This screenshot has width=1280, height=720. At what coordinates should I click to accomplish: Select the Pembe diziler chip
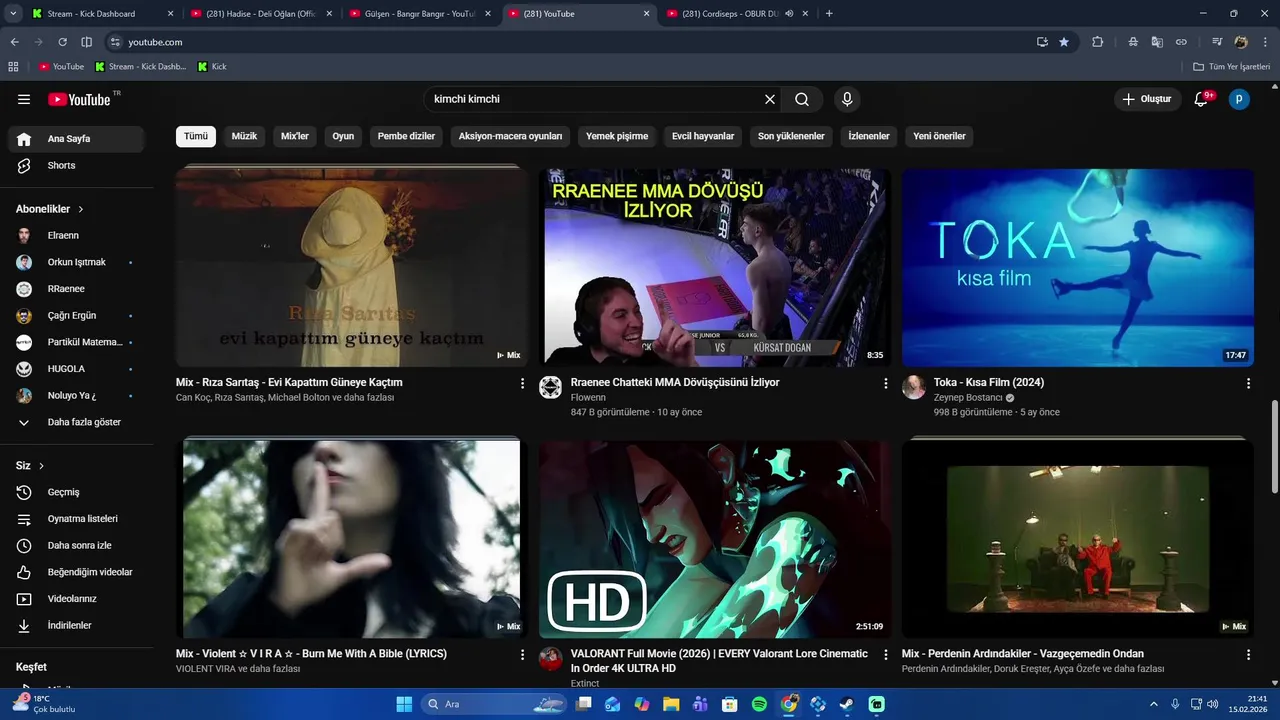406,136
